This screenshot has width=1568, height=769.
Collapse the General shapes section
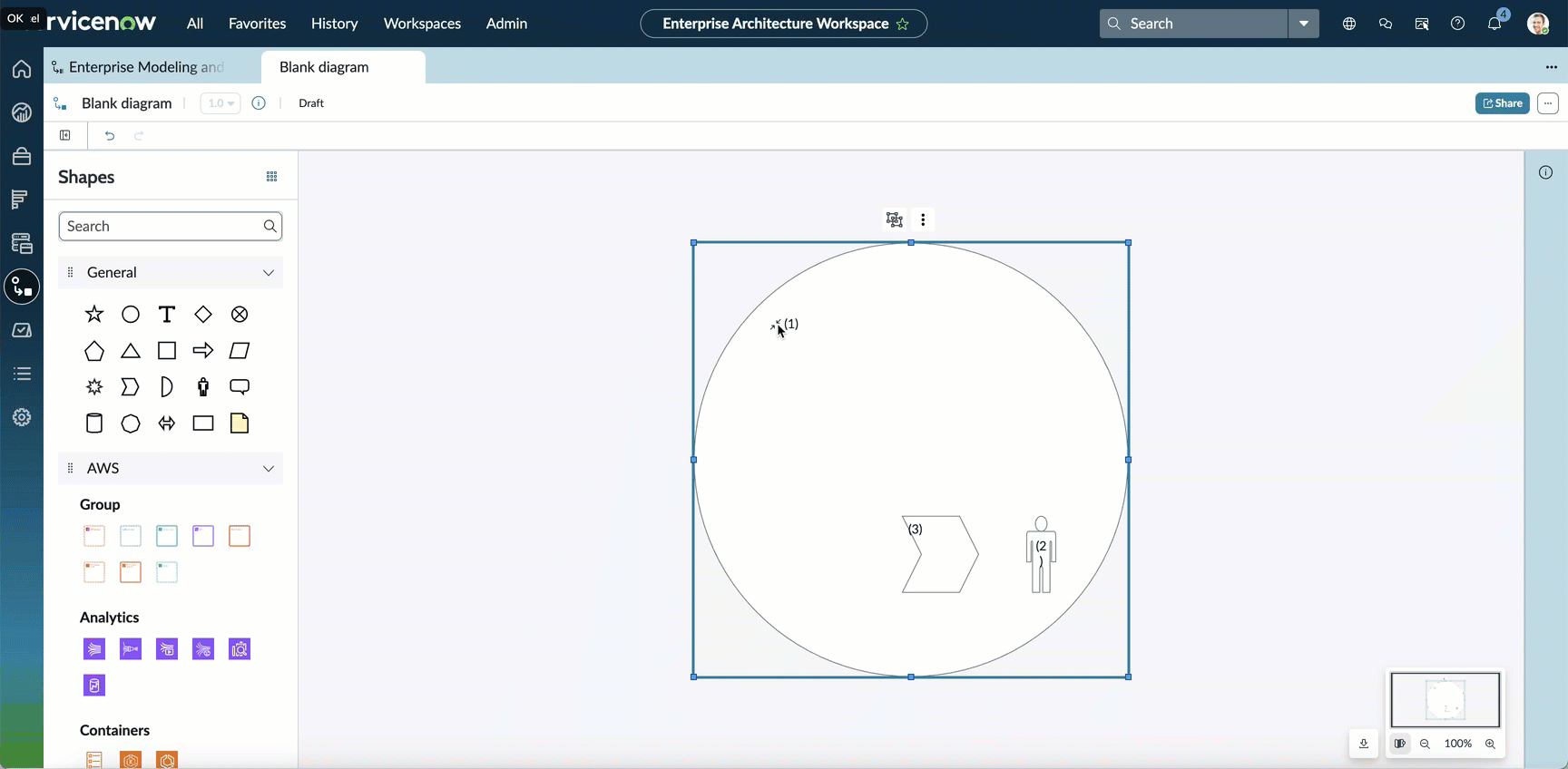click(269, 273)
